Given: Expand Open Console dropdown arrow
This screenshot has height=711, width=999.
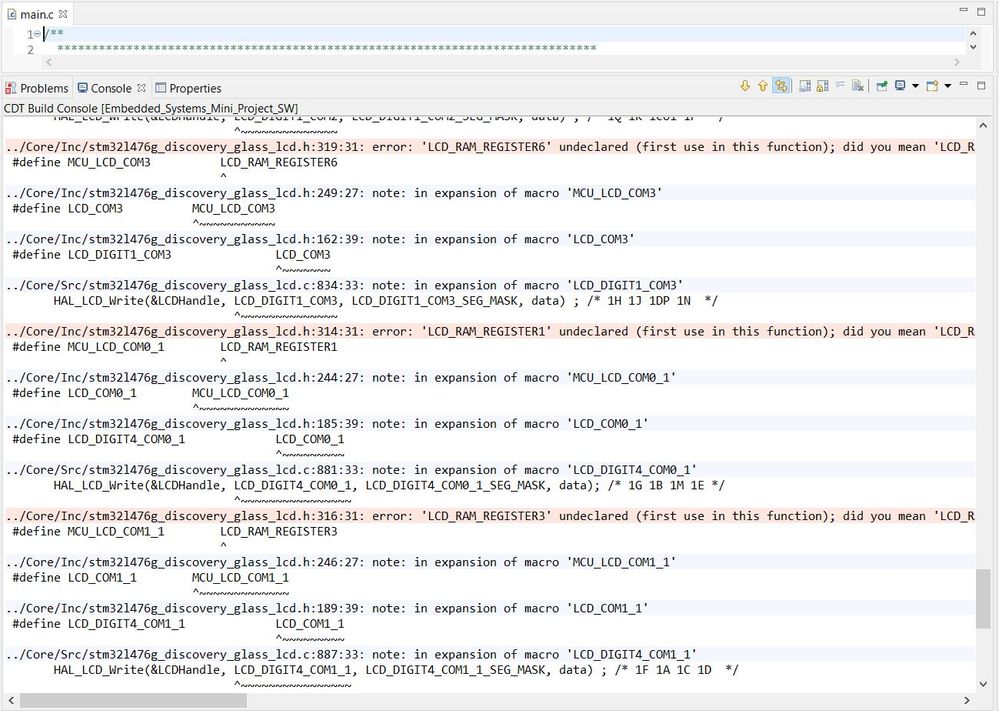Looking at the screenshot, I should click(x=947, y=86).
